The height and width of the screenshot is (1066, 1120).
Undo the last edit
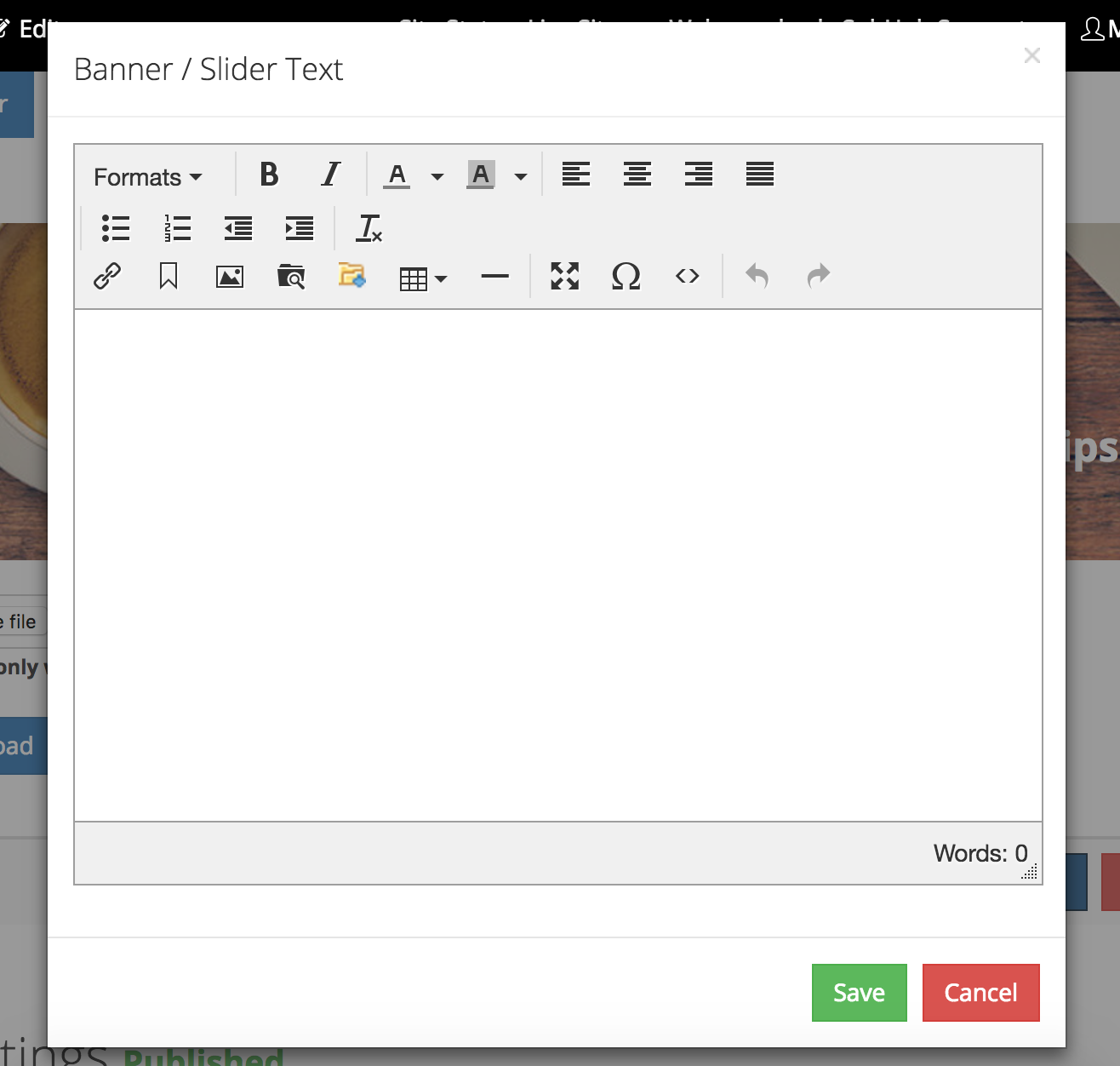coord(757,276)
